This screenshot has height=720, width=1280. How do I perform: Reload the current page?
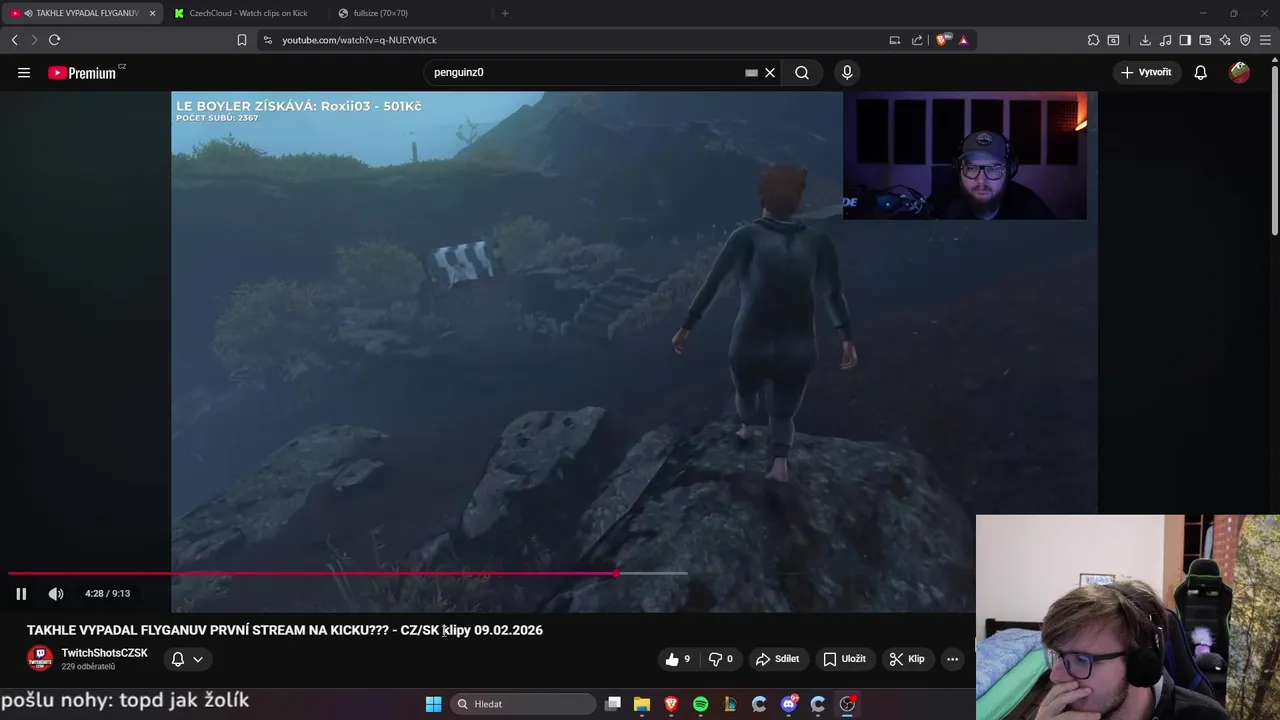(x=55, y=40)
